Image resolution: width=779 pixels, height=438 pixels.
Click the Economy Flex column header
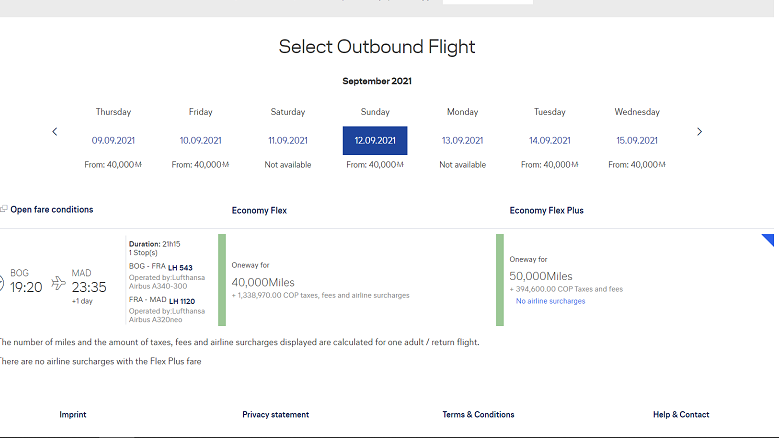tap(259, 211)
